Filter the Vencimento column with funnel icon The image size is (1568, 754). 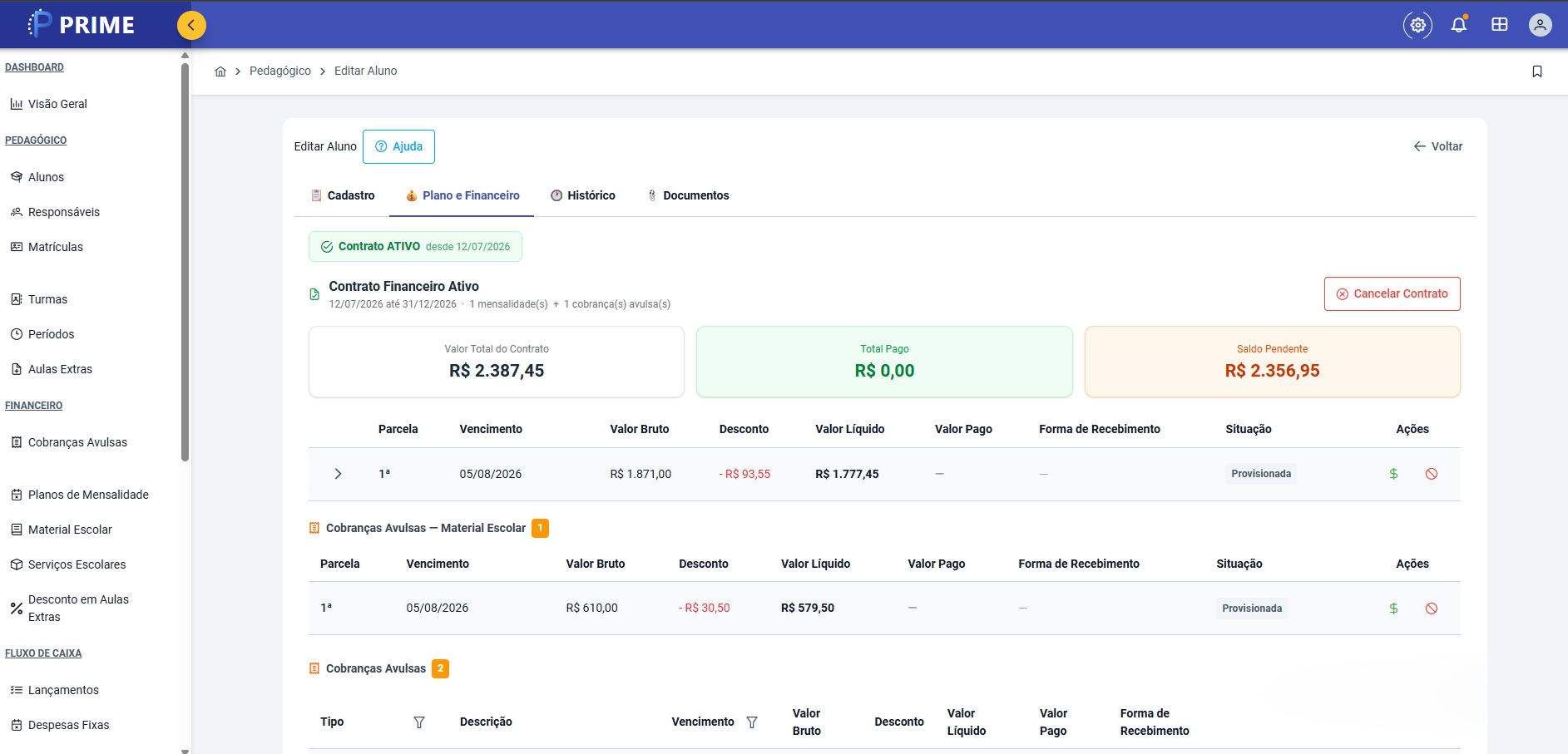tap(752, 722)
